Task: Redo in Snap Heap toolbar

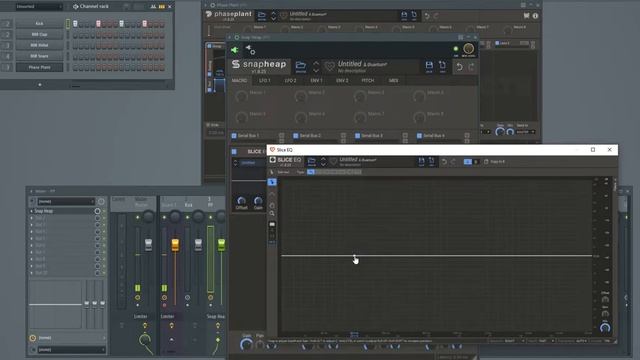Action: click(x=471, y=67)
